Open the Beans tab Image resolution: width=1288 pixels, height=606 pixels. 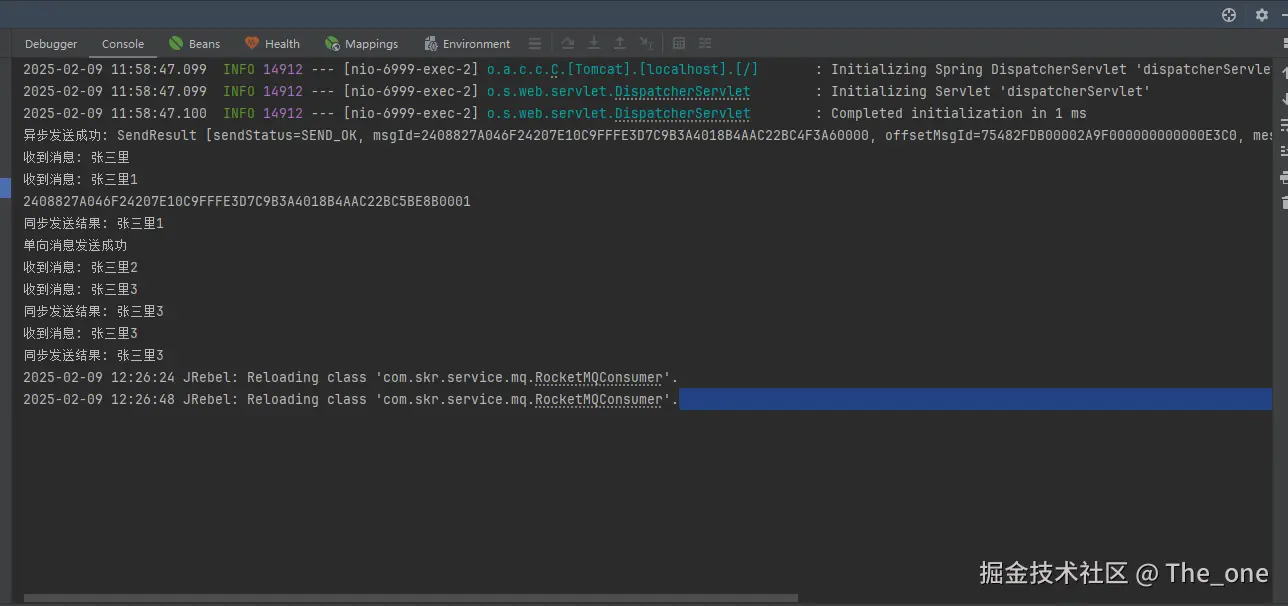[195, 44]
